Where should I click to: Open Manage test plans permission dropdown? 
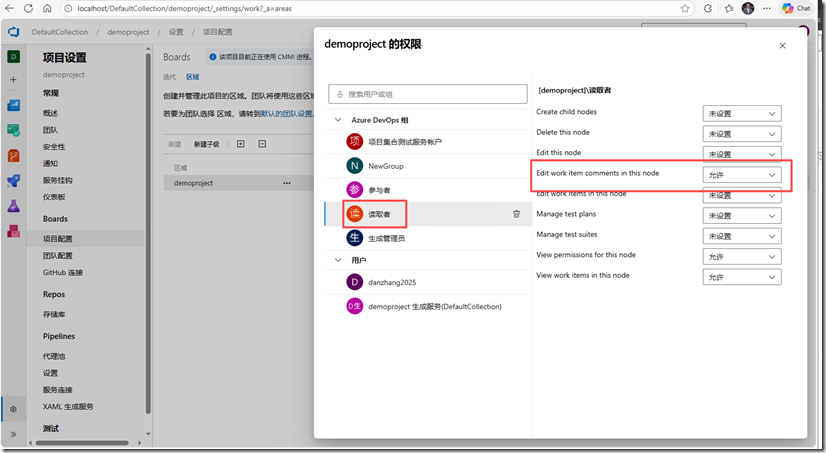click(742, 215)
